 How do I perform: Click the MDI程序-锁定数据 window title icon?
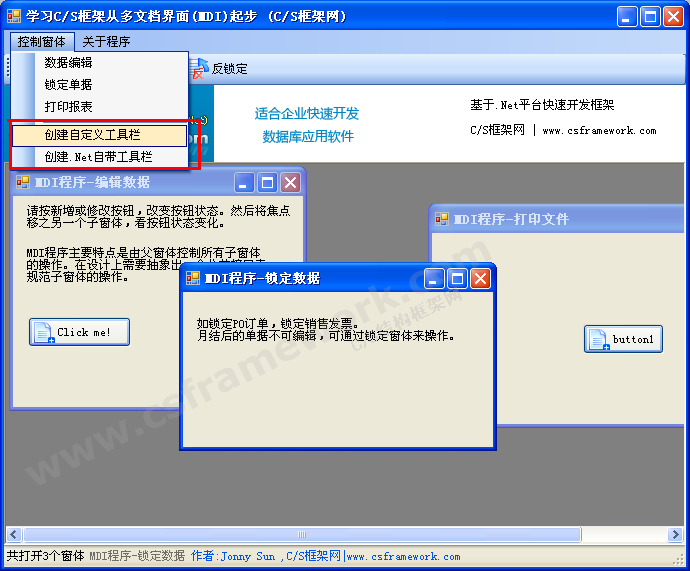[x=194, y=278]
